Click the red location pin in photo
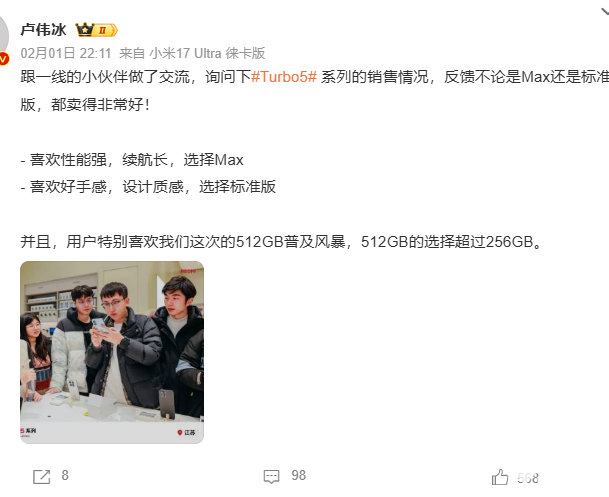 tap(180, 432)
